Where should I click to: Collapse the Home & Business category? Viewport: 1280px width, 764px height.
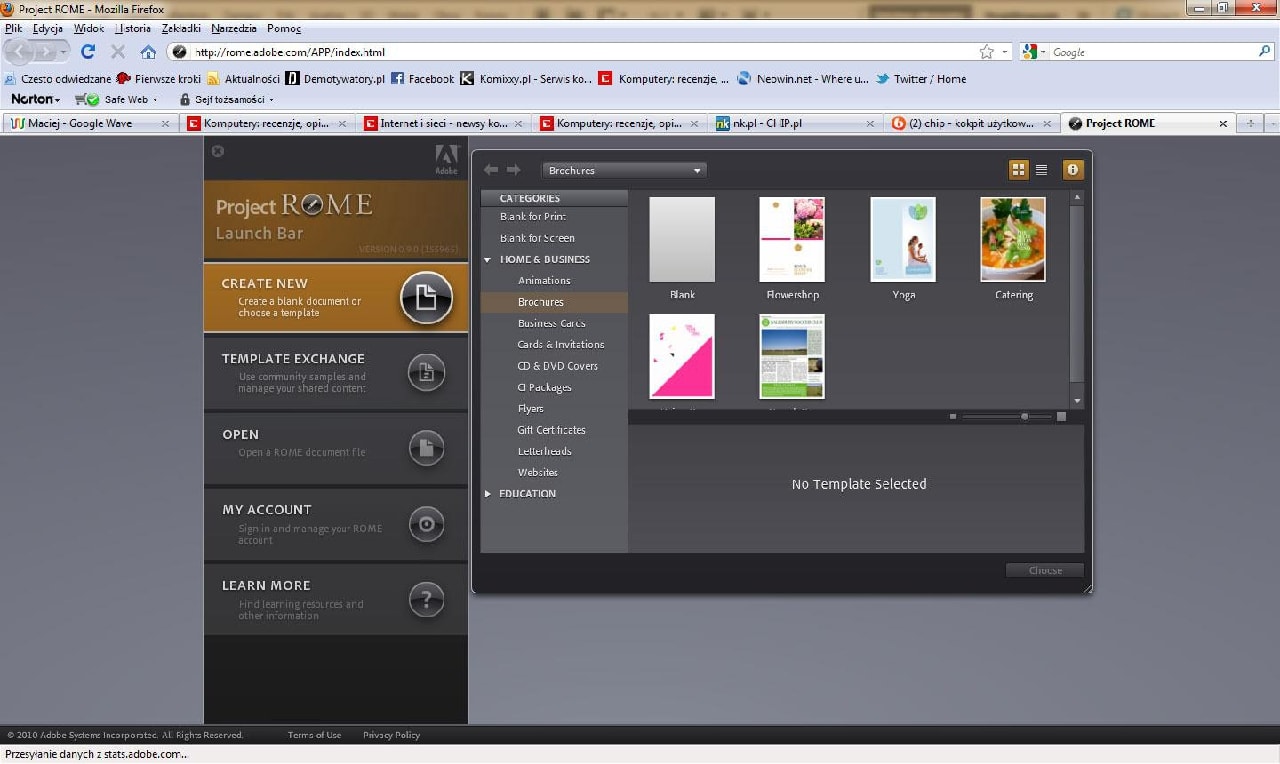pos(488,260)
